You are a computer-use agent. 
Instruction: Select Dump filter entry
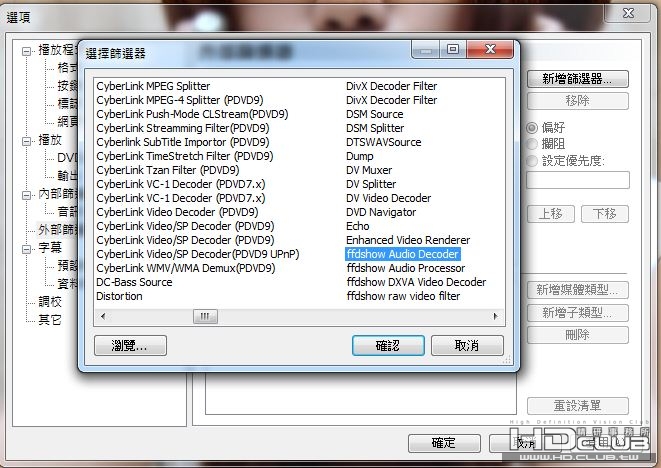click(360, 156)
